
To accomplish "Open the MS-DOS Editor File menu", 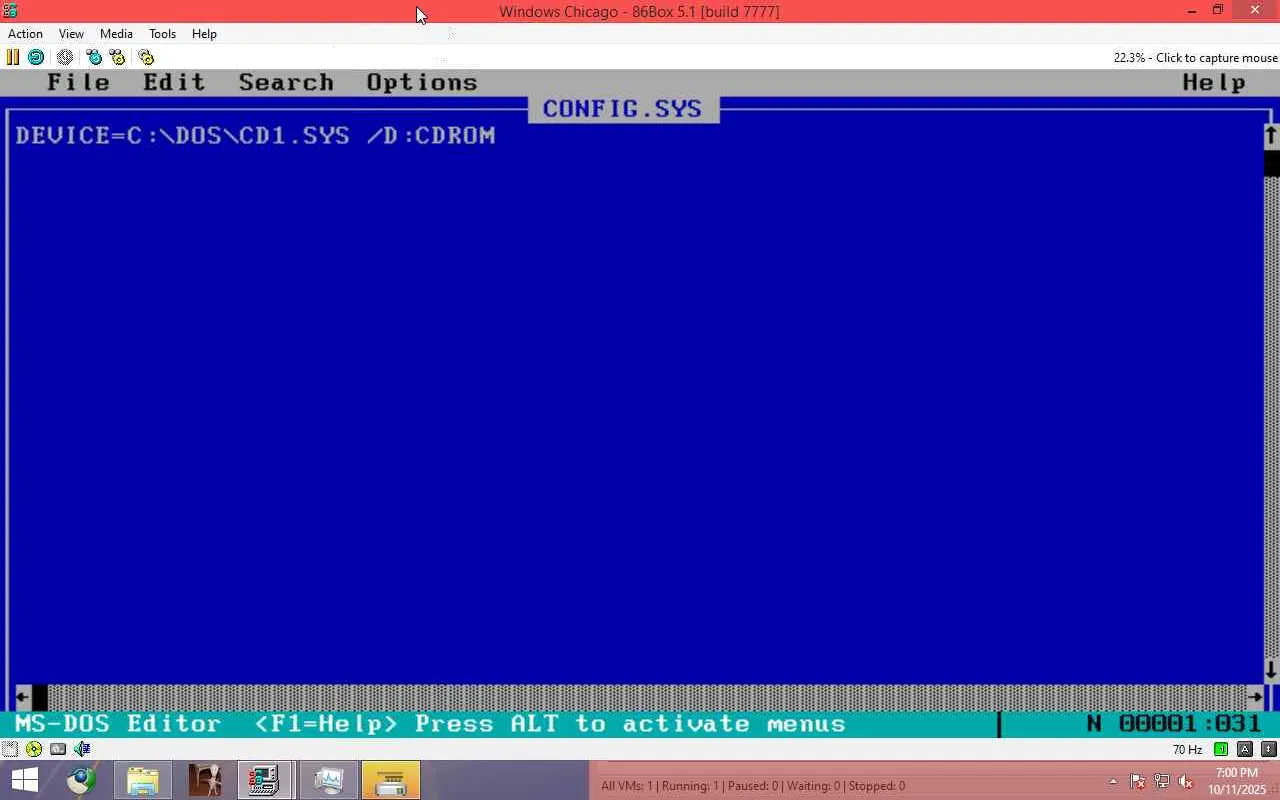I will (78, 83).
